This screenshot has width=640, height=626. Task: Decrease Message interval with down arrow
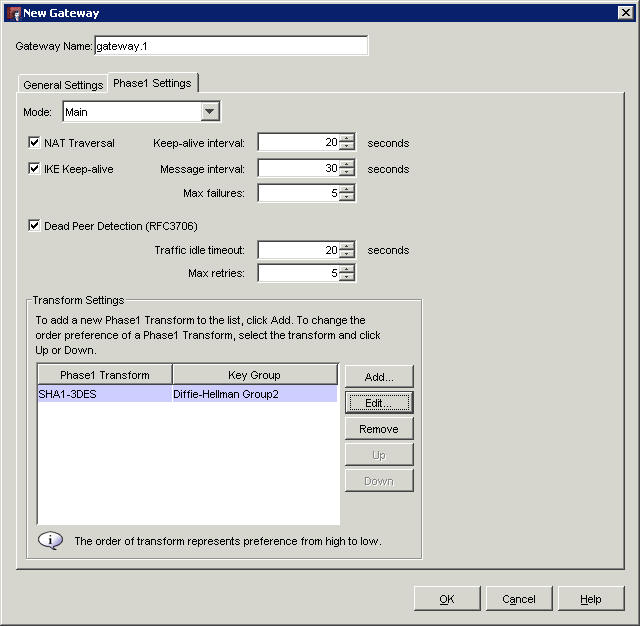347,172
